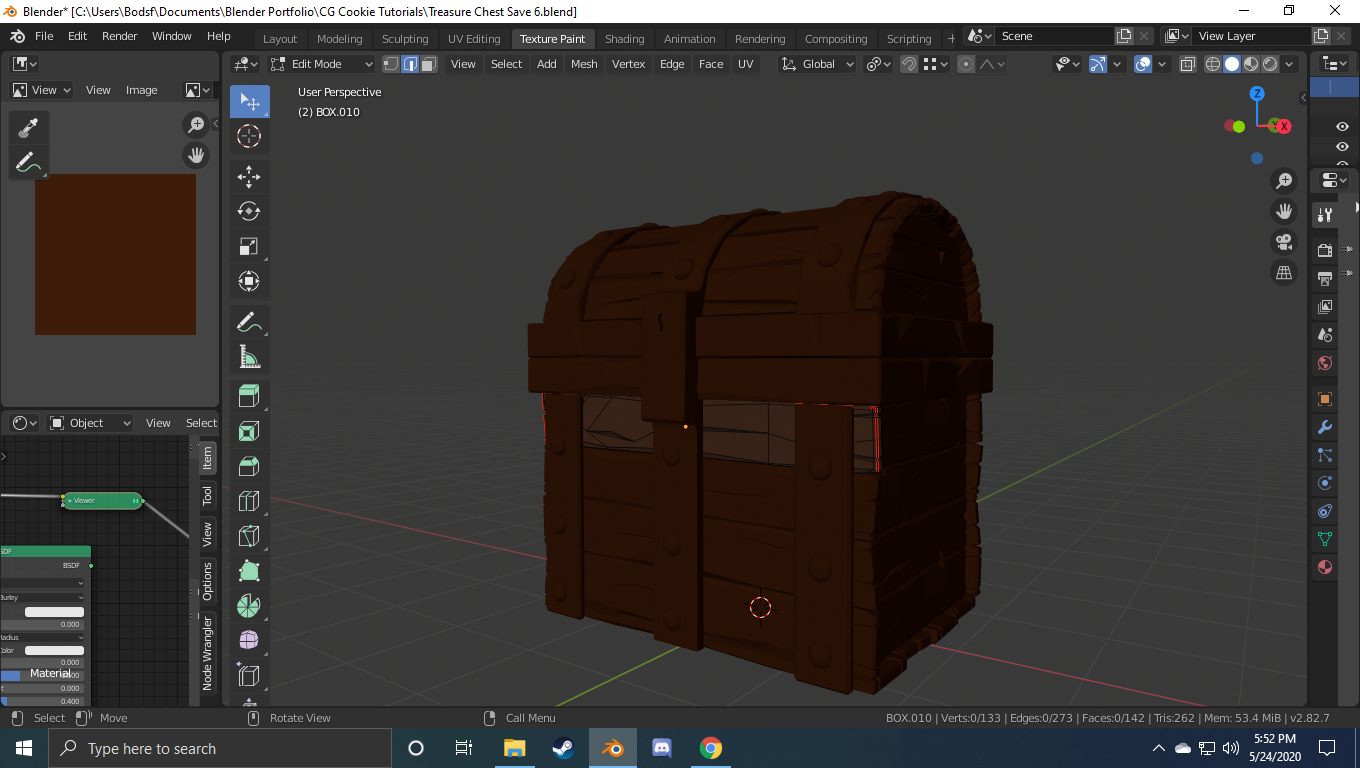Pick the Annotate tool in the 3D viewport

click(x=249, y=322)
